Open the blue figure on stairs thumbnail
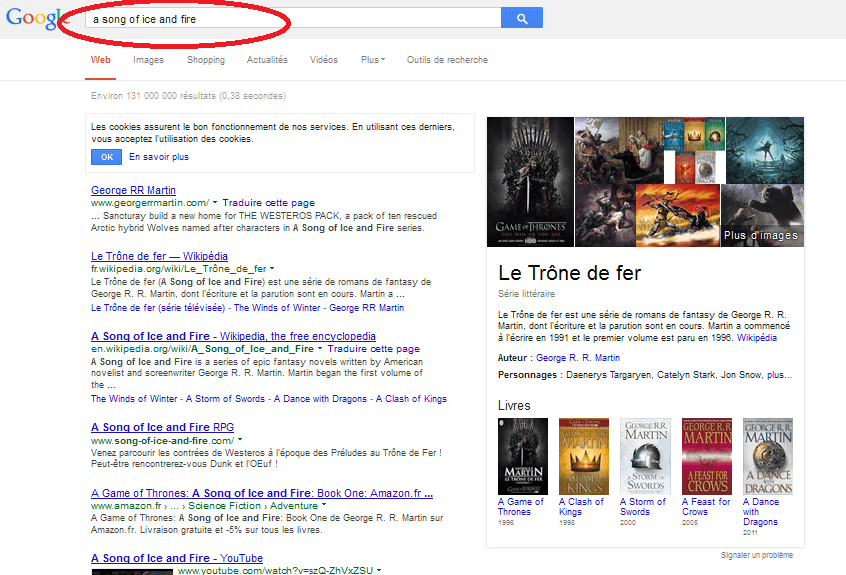846x575 pixels. tap(765, 150)
